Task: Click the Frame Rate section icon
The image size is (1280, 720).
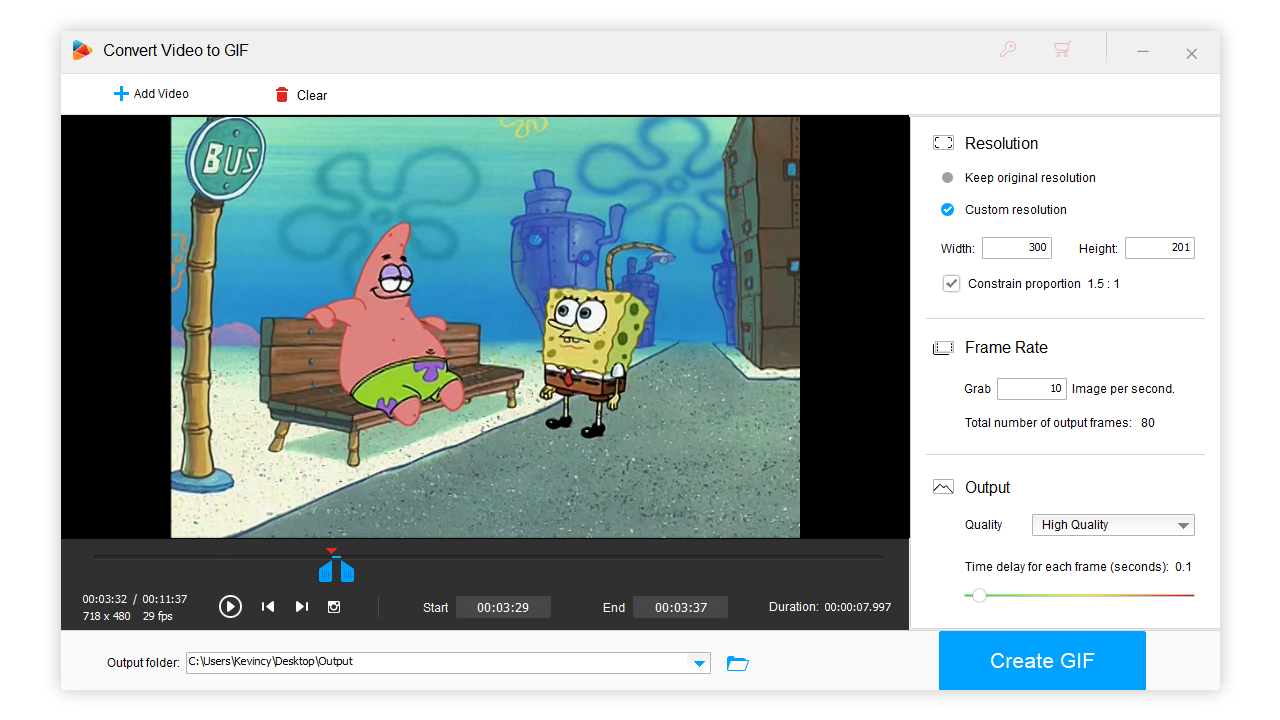Action: point(943,347)
